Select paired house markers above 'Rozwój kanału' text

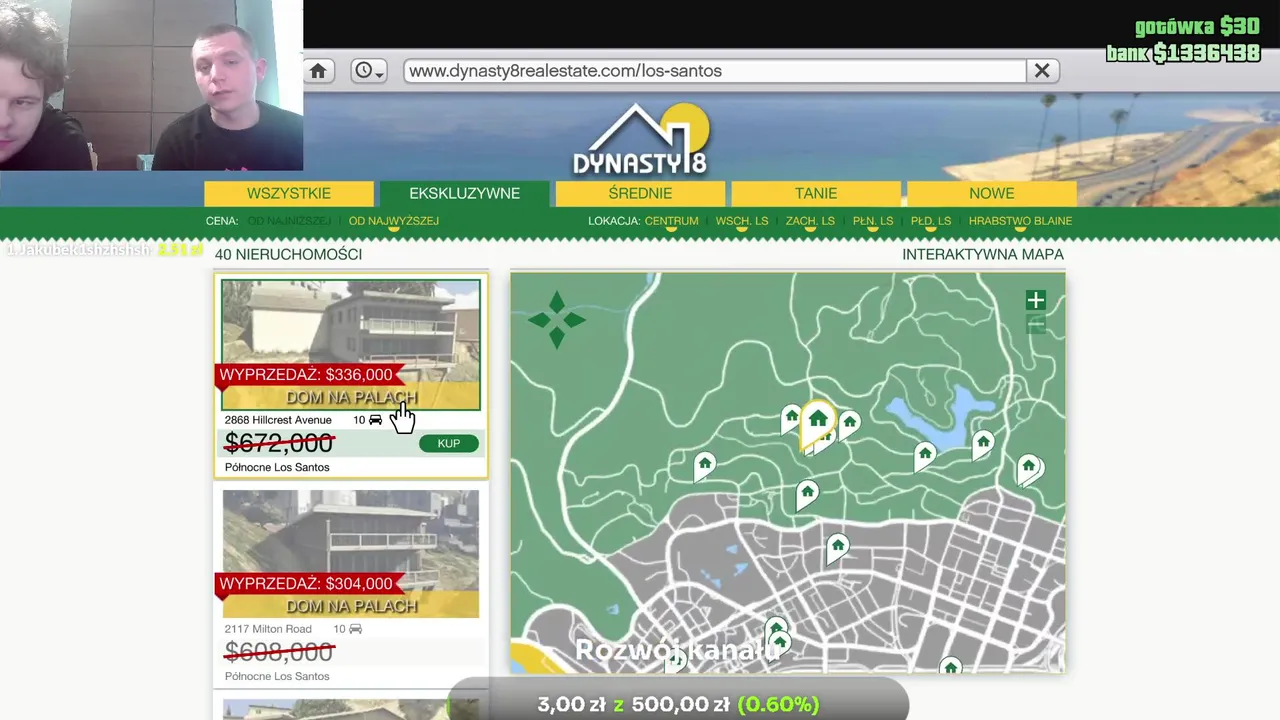[x=777, y=635]
